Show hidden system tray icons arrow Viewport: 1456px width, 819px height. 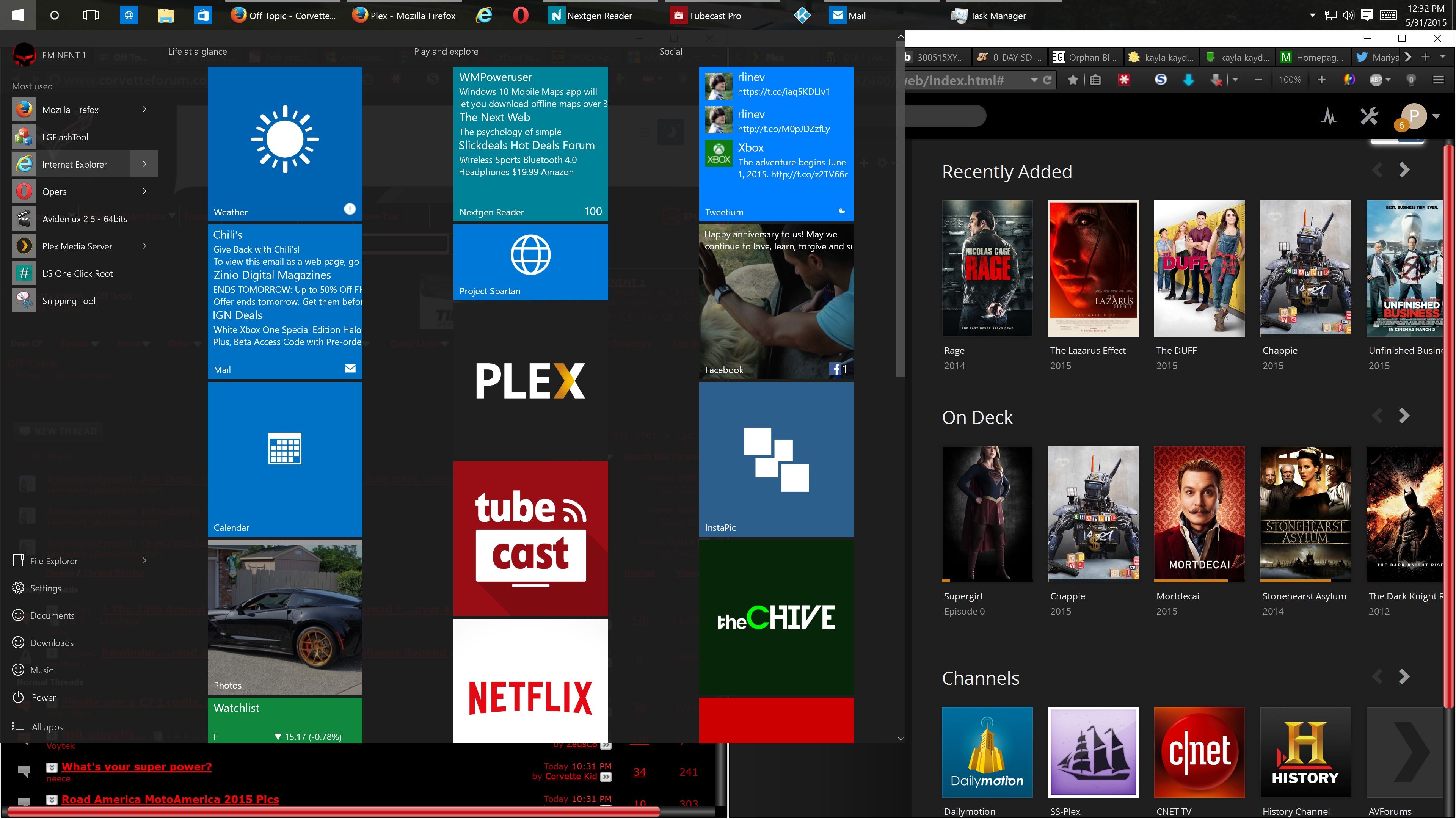click(1312, 15)
